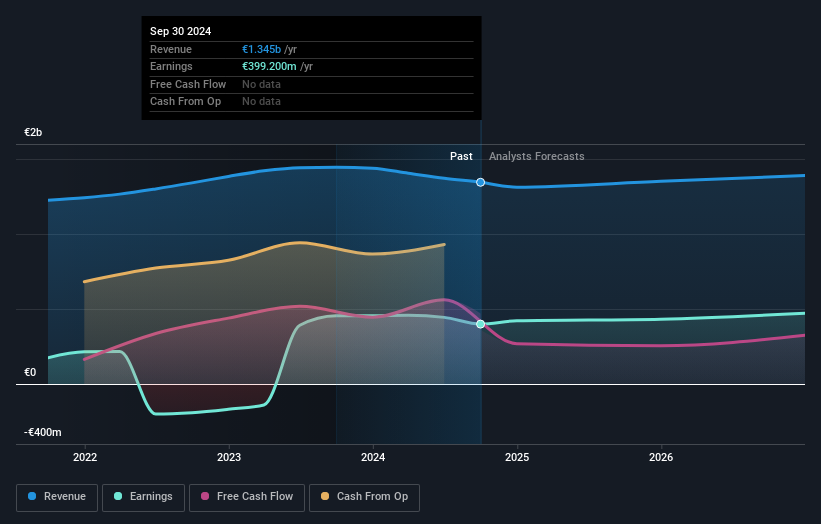Screen dimensions: 821x524
Task: Toggle the Earnings legend series
Action: click(143, 497)
